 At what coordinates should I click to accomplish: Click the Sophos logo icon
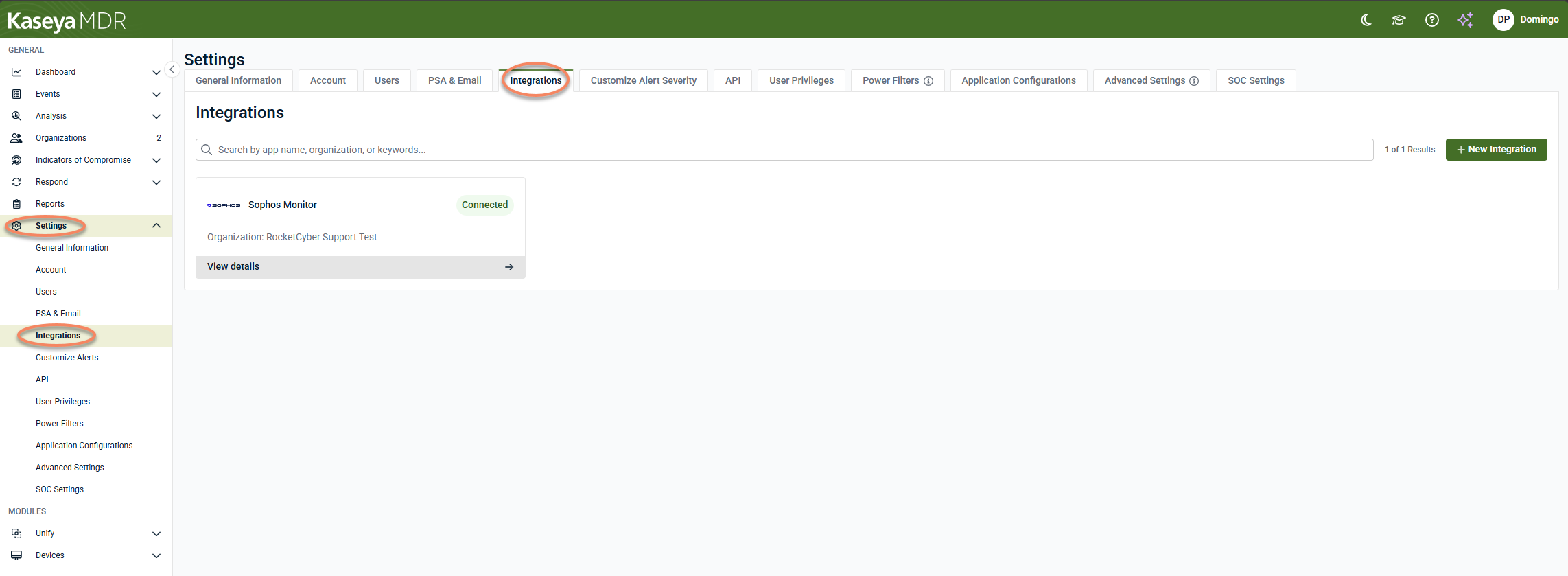click(224, 205)
